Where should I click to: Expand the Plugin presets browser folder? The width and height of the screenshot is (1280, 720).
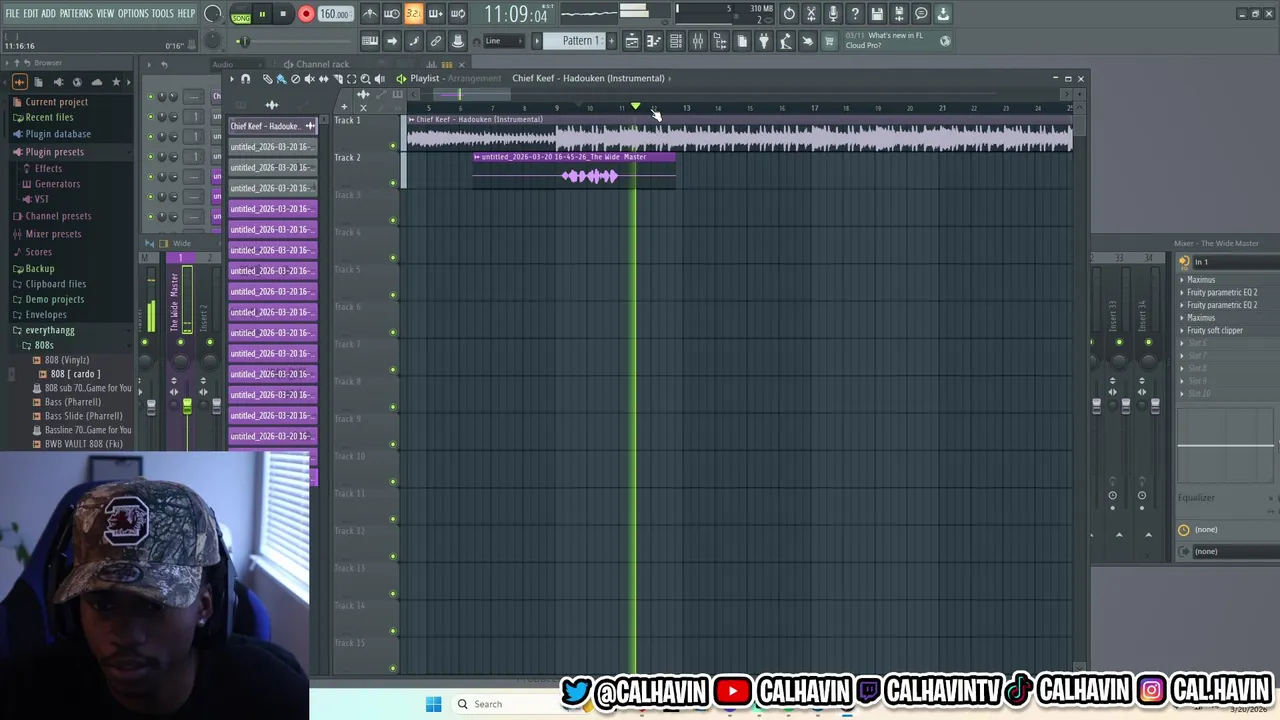click(x=54, y=152)
